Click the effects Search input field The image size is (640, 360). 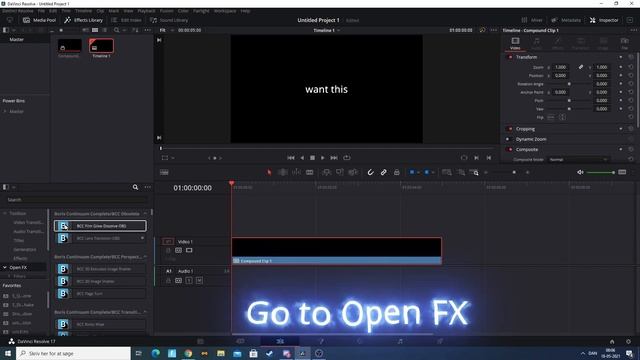[77, 200]
